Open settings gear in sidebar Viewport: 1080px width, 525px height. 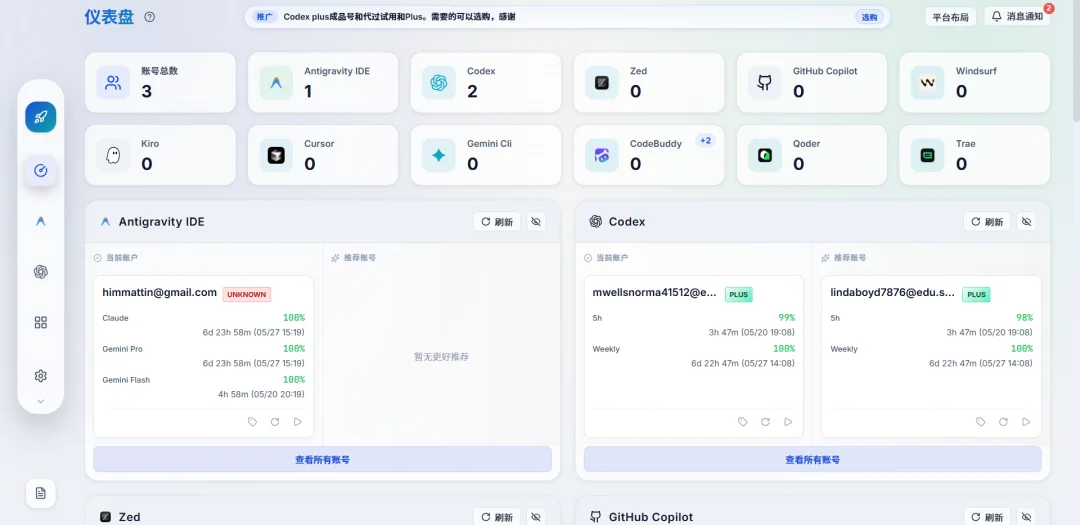41,375
